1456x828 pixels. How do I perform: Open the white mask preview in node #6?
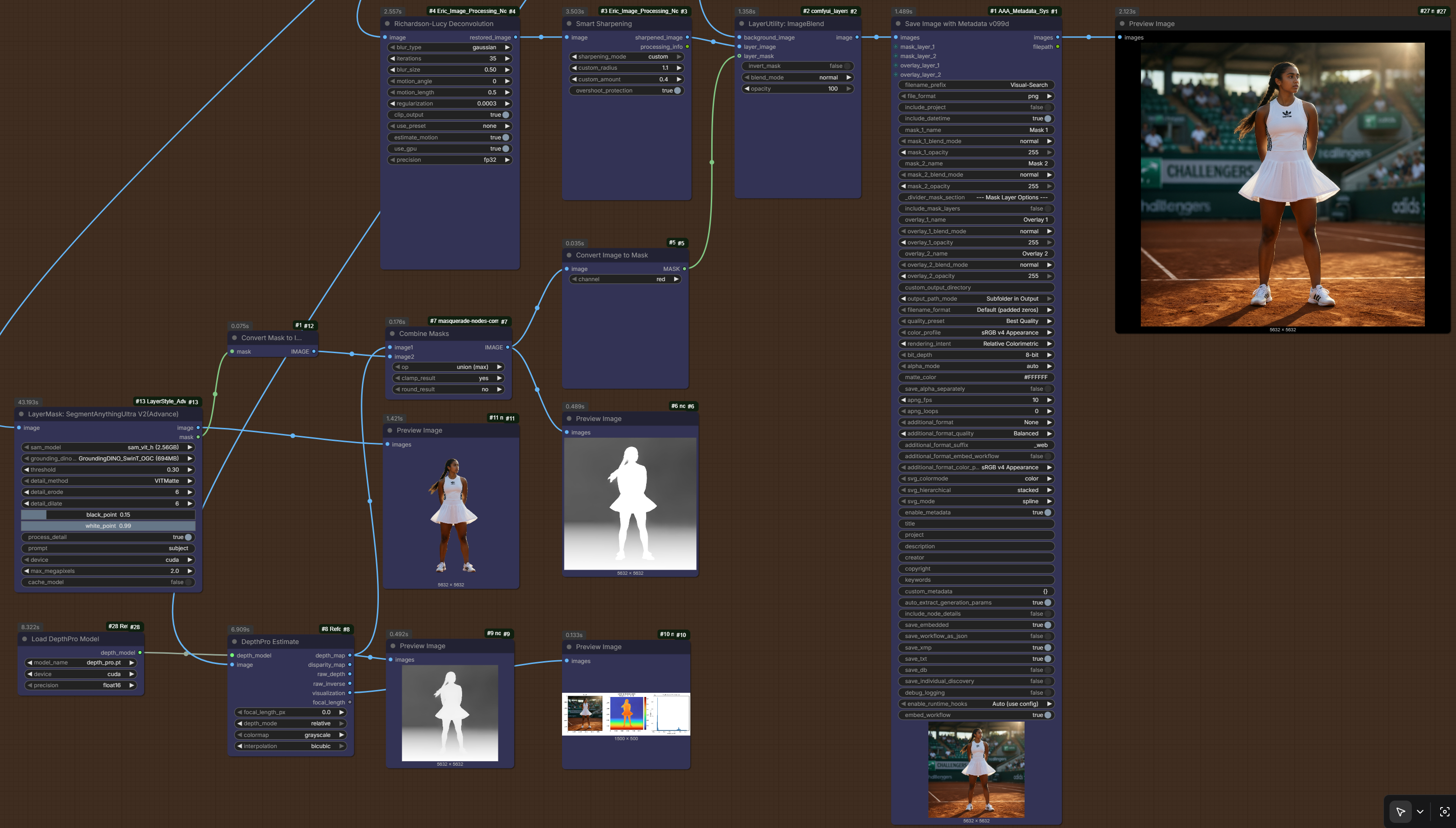630,504
